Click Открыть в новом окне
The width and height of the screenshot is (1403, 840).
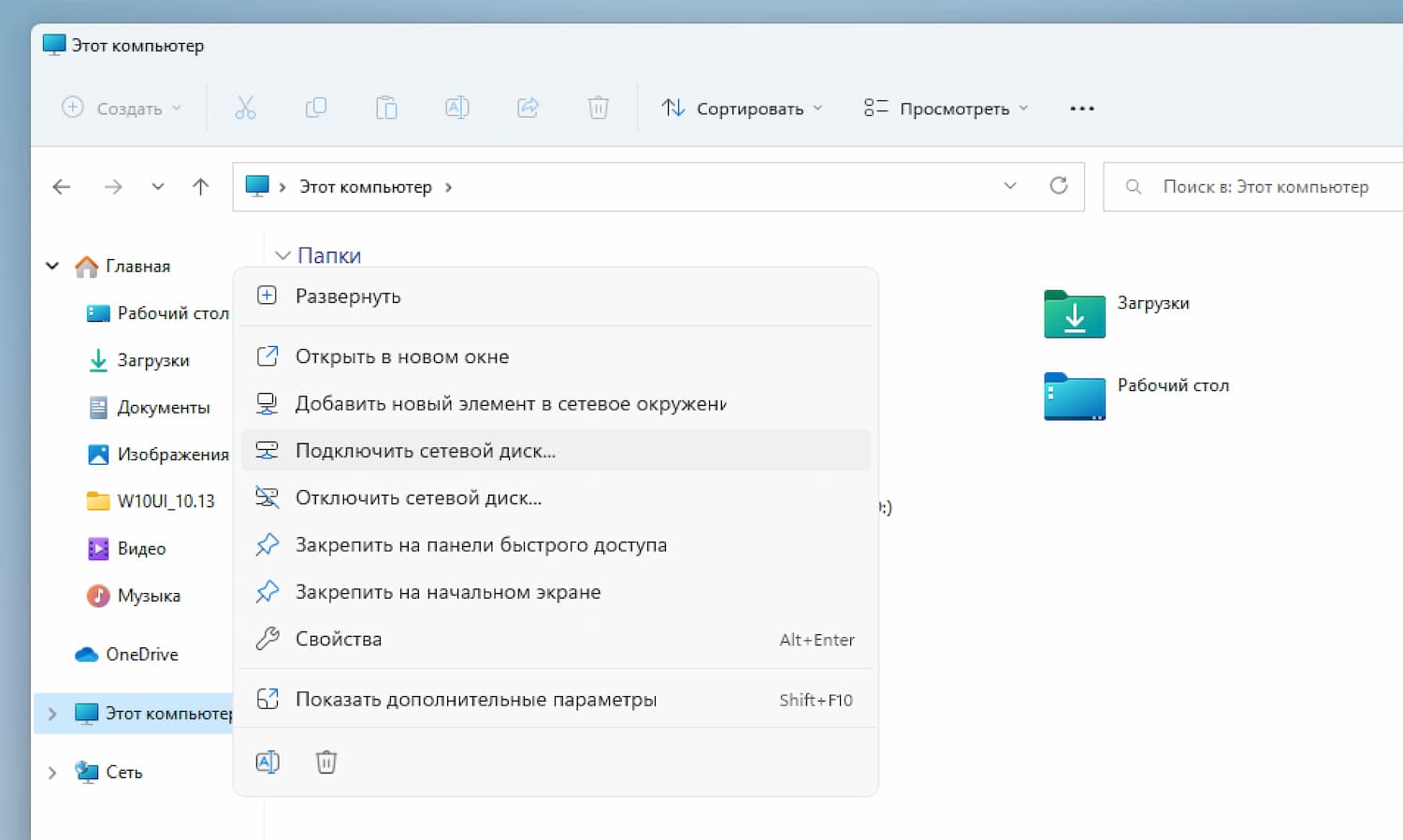pyautogui.click(x=402, y=356)
